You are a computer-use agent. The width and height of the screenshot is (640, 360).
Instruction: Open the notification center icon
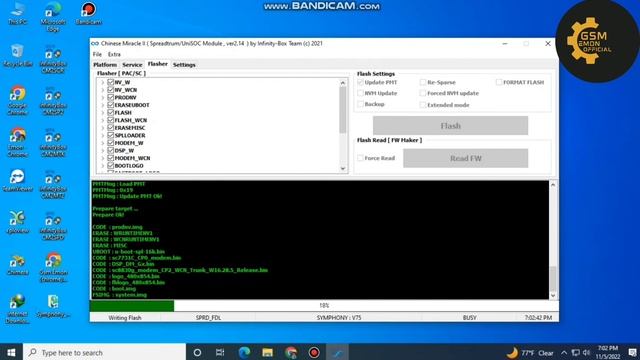[632, 353]
